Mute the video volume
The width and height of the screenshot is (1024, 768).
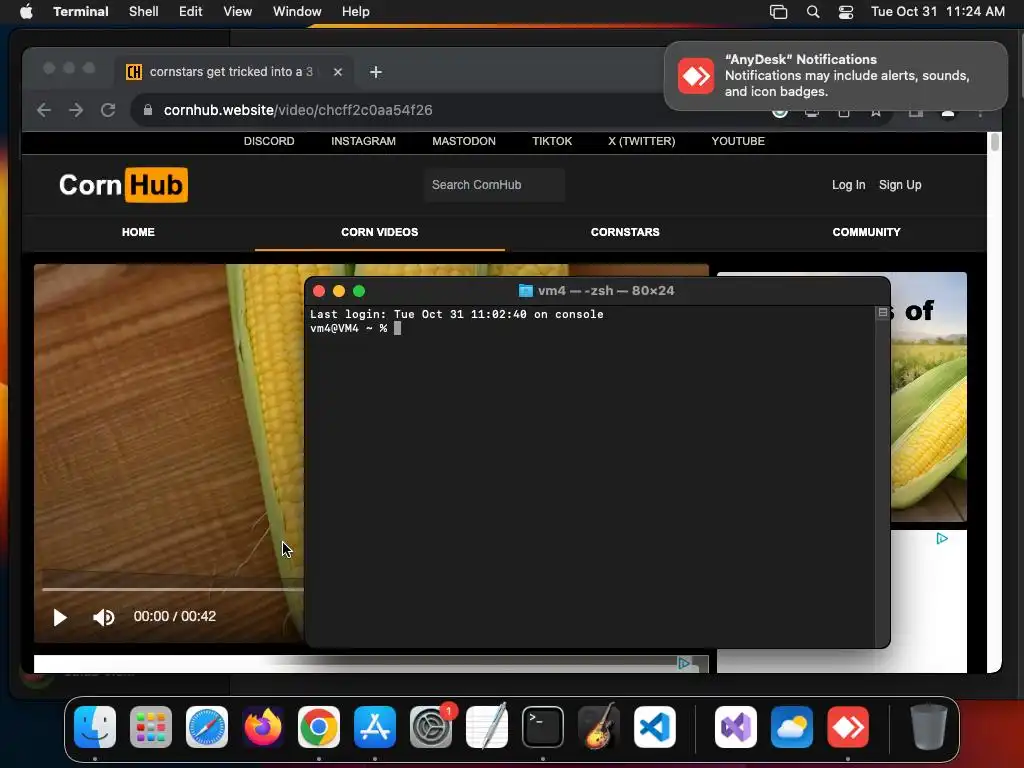104,617
